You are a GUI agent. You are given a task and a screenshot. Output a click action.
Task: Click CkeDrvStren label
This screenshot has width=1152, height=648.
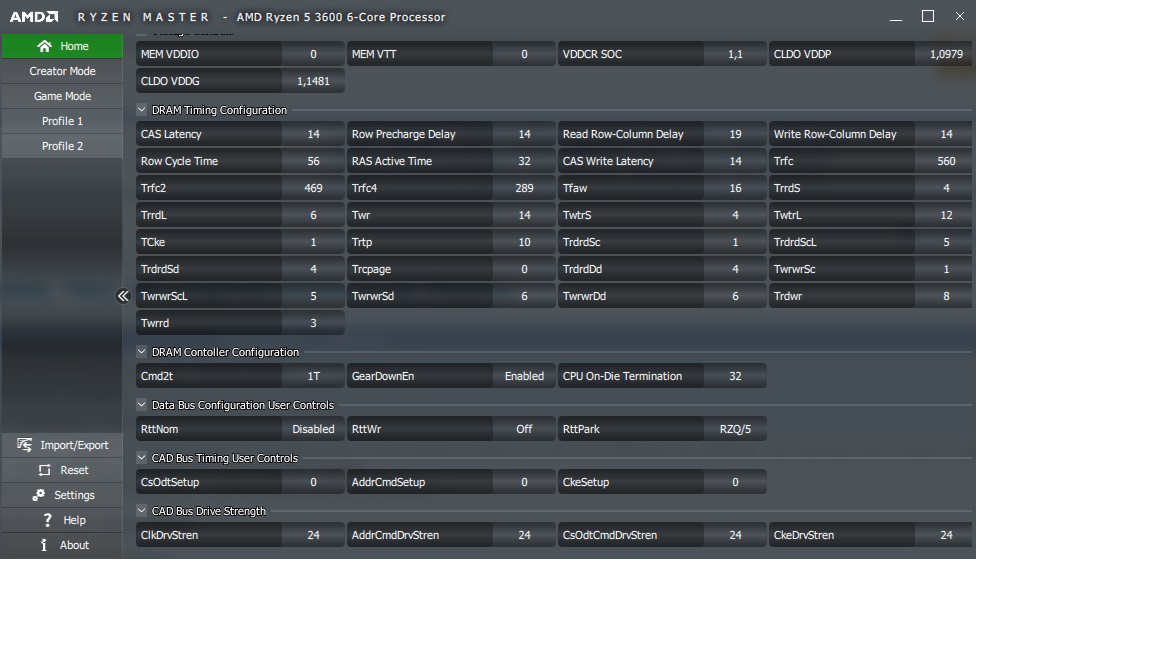click(x=804, y=536)
